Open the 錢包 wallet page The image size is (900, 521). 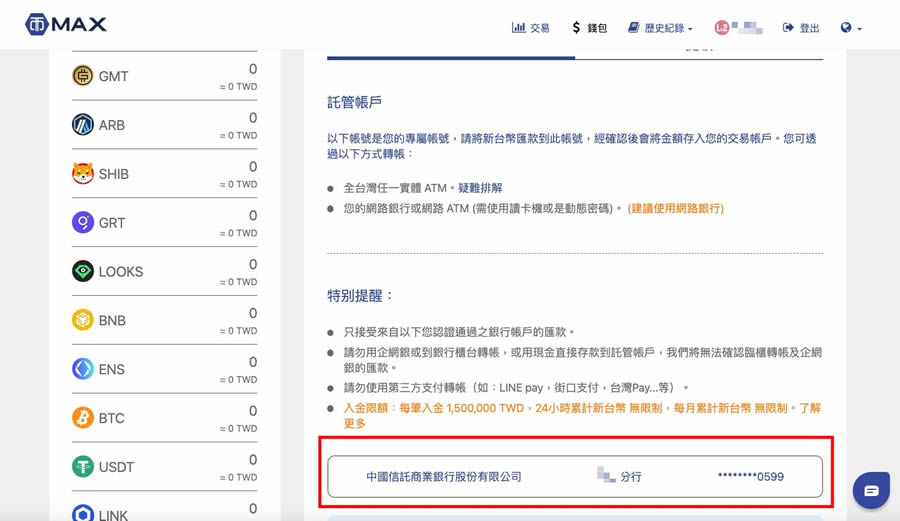coord(589,28)
